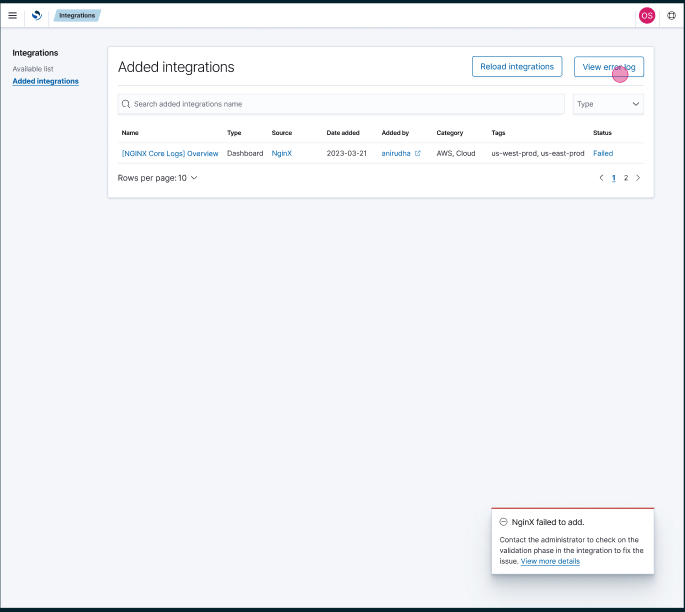Go to page 1

(614, 178)
